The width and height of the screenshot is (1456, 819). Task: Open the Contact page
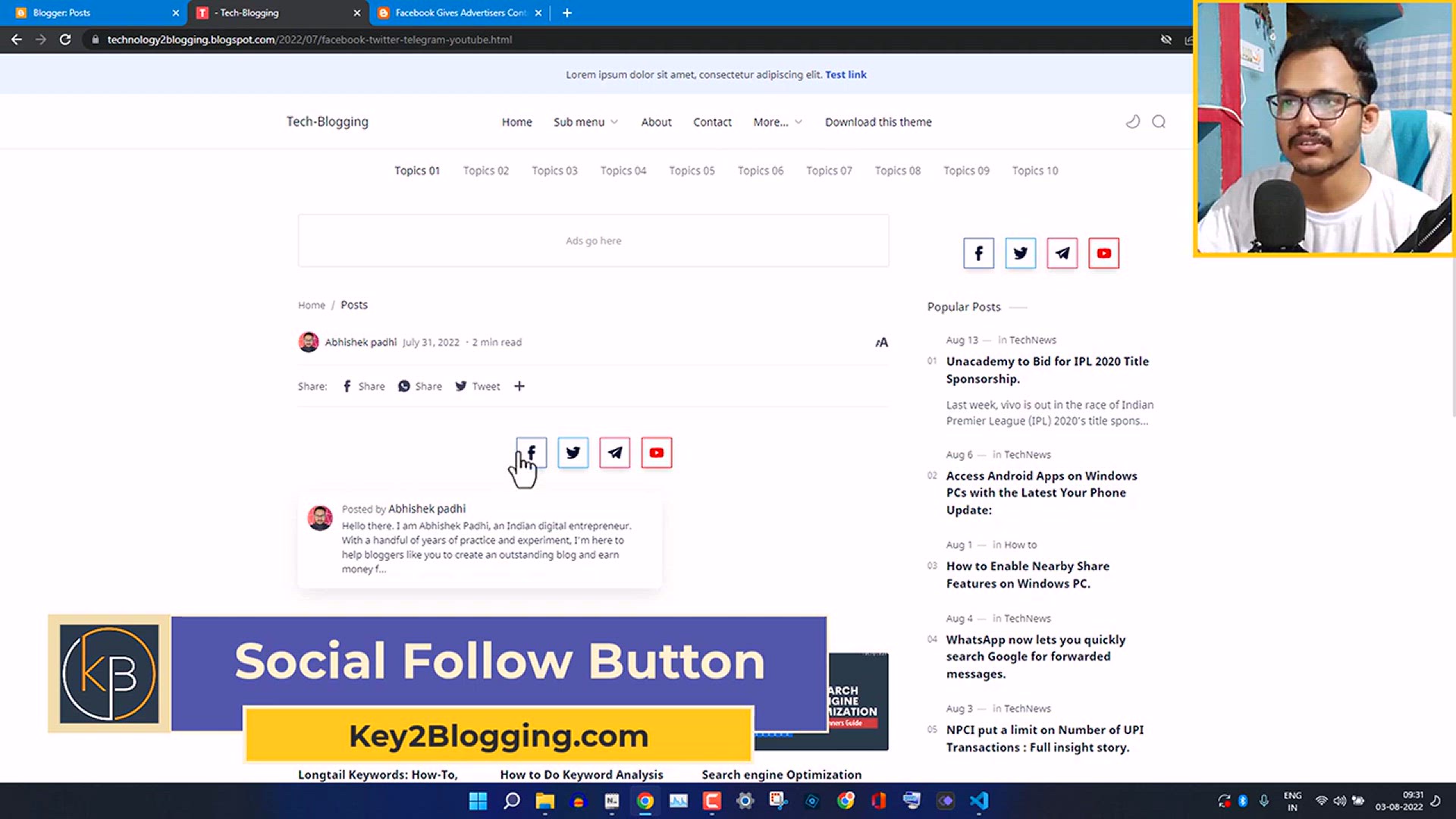(712, 122)
